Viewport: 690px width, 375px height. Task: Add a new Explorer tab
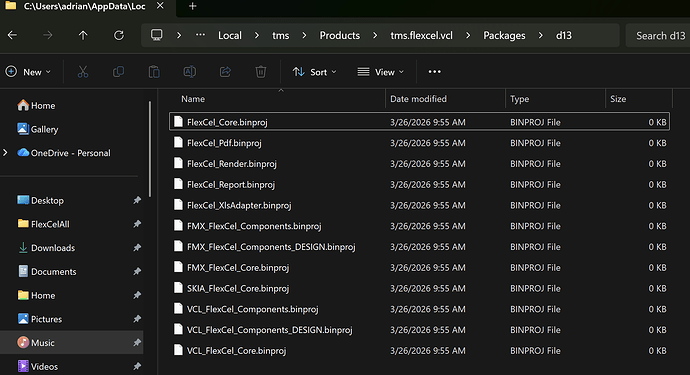click(192, 6)
